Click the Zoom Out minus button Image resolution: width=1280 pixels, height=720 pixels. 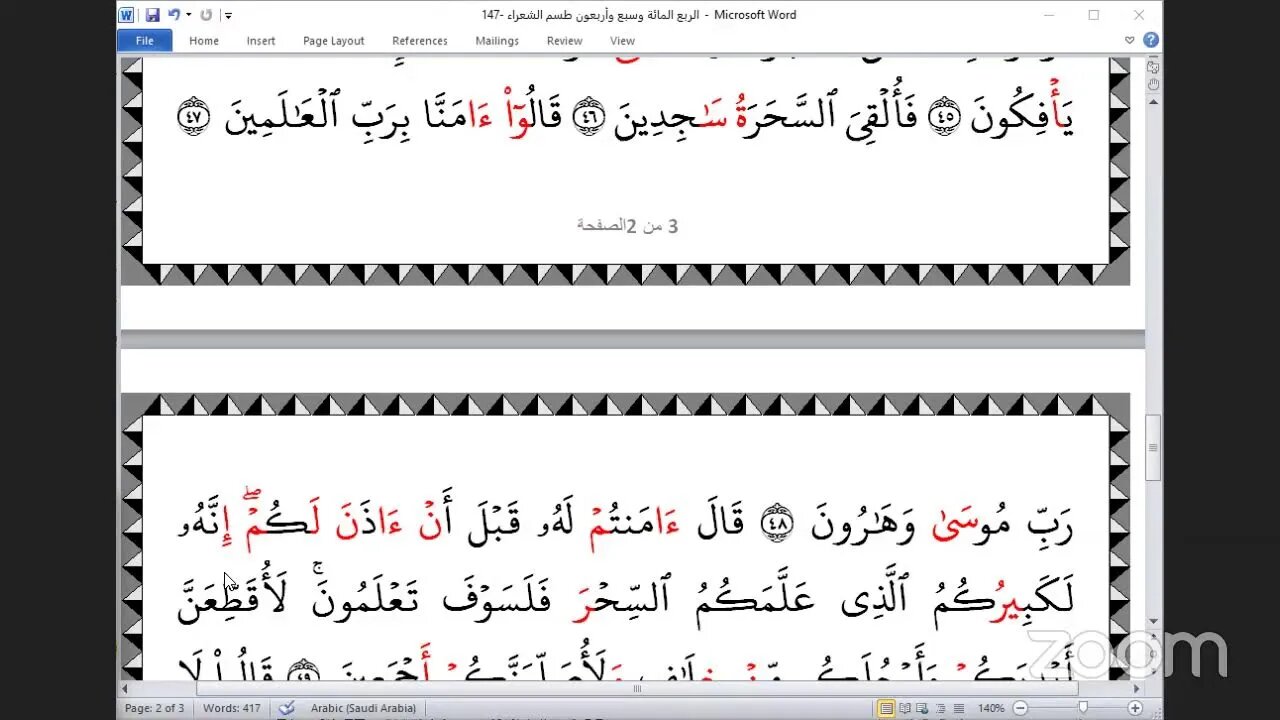coord(1019,708)
